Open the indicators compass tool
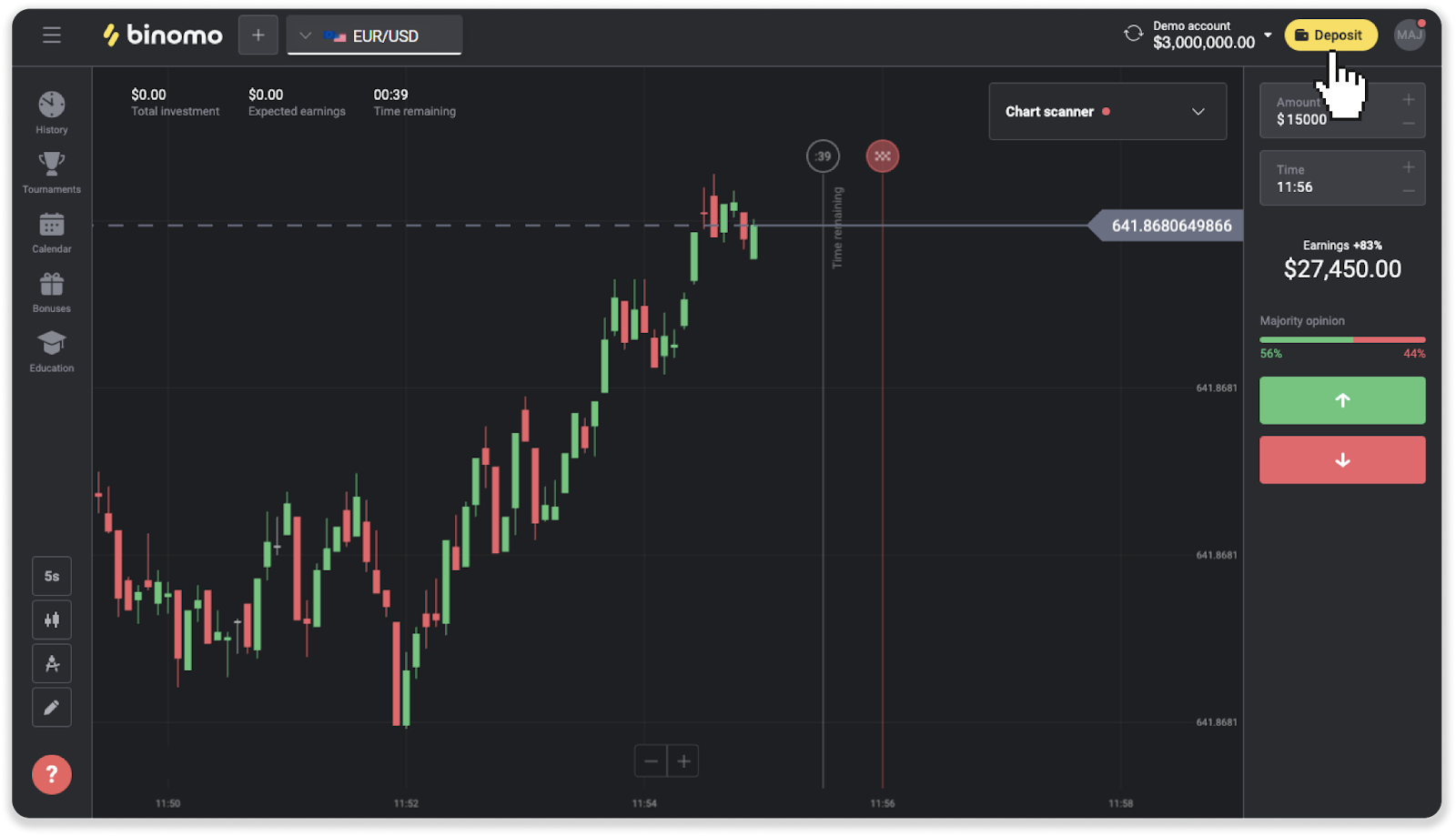This screenshot has height=836, width=1456. tap(52, 664)
